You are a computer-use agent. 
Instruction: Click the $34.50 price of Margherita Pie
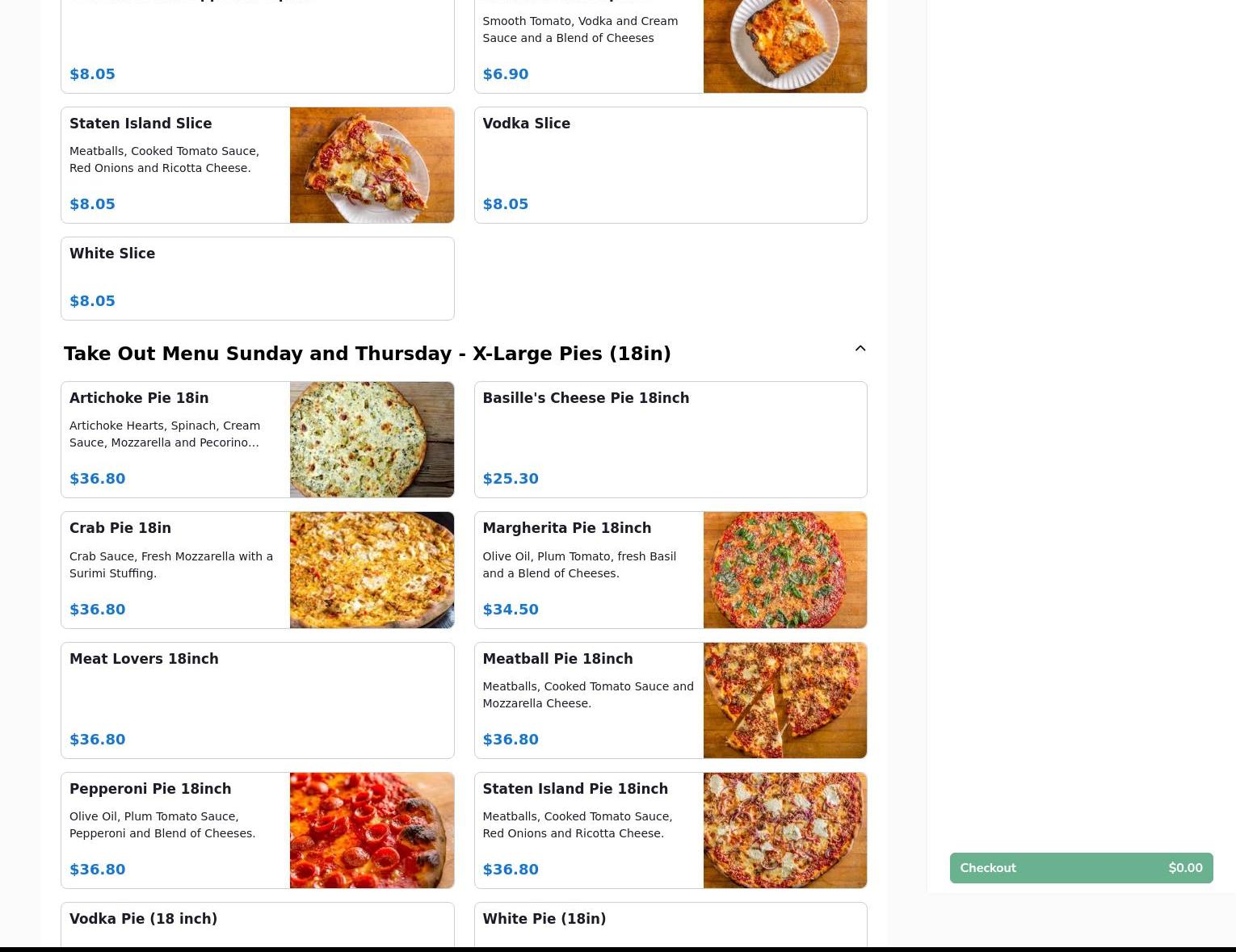510,610
